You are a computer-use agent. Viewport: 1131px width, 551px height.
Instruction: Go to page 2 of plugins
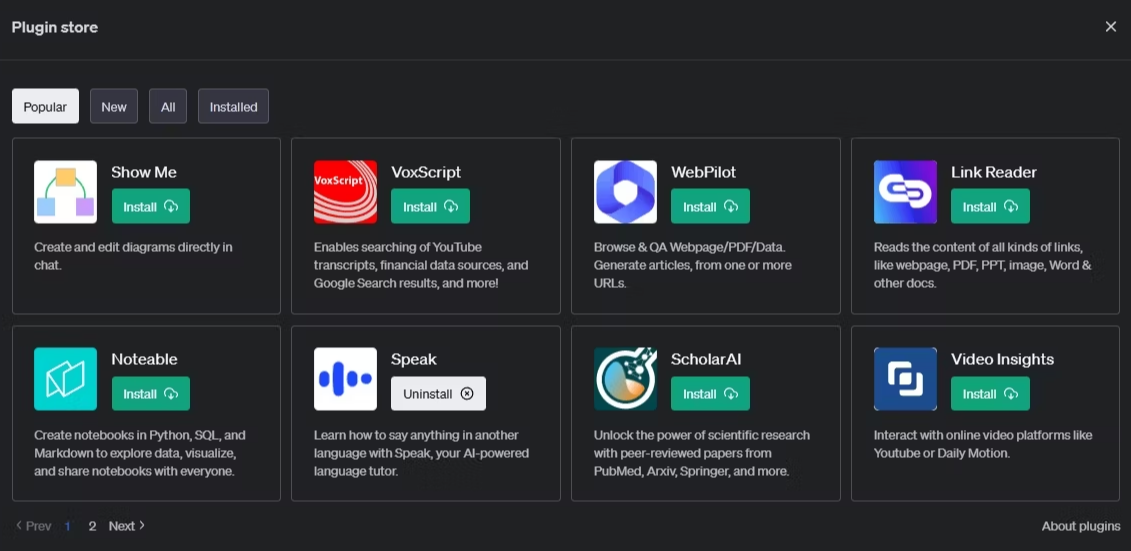[92, 526]
